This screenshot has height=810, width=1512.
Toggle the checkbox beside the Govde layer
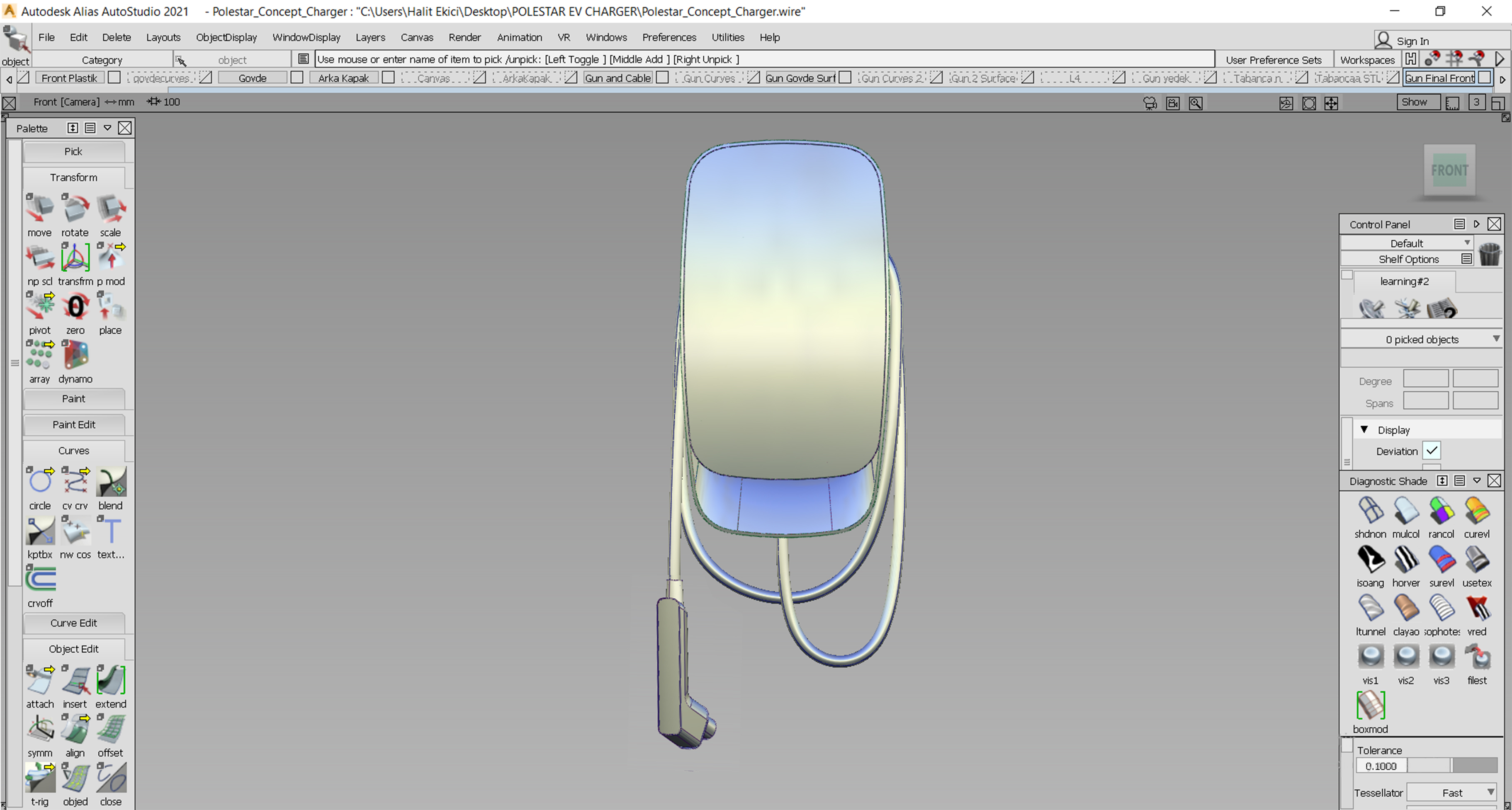click(297, 77)
